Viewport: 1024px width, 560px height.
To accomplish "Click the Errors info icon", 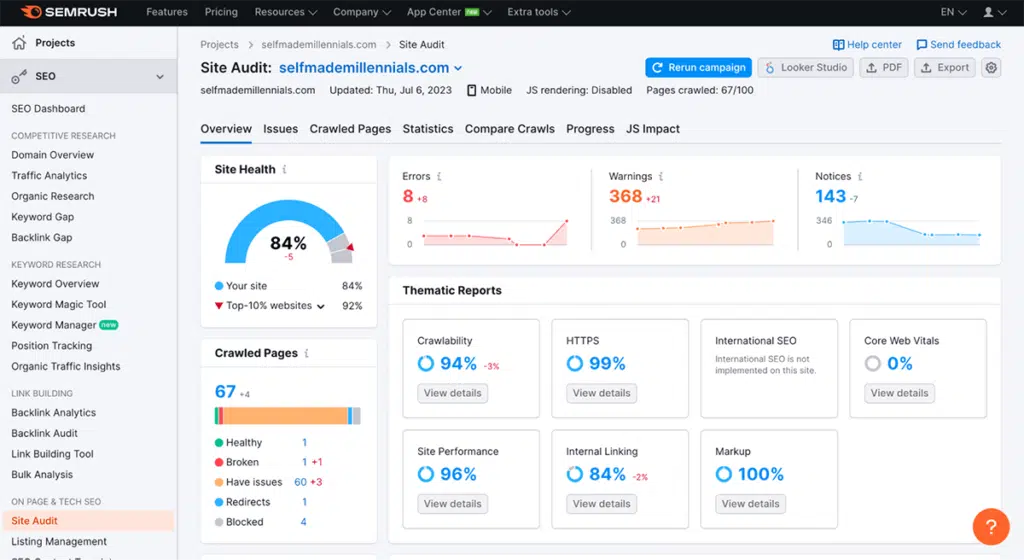I will (439, 176).
